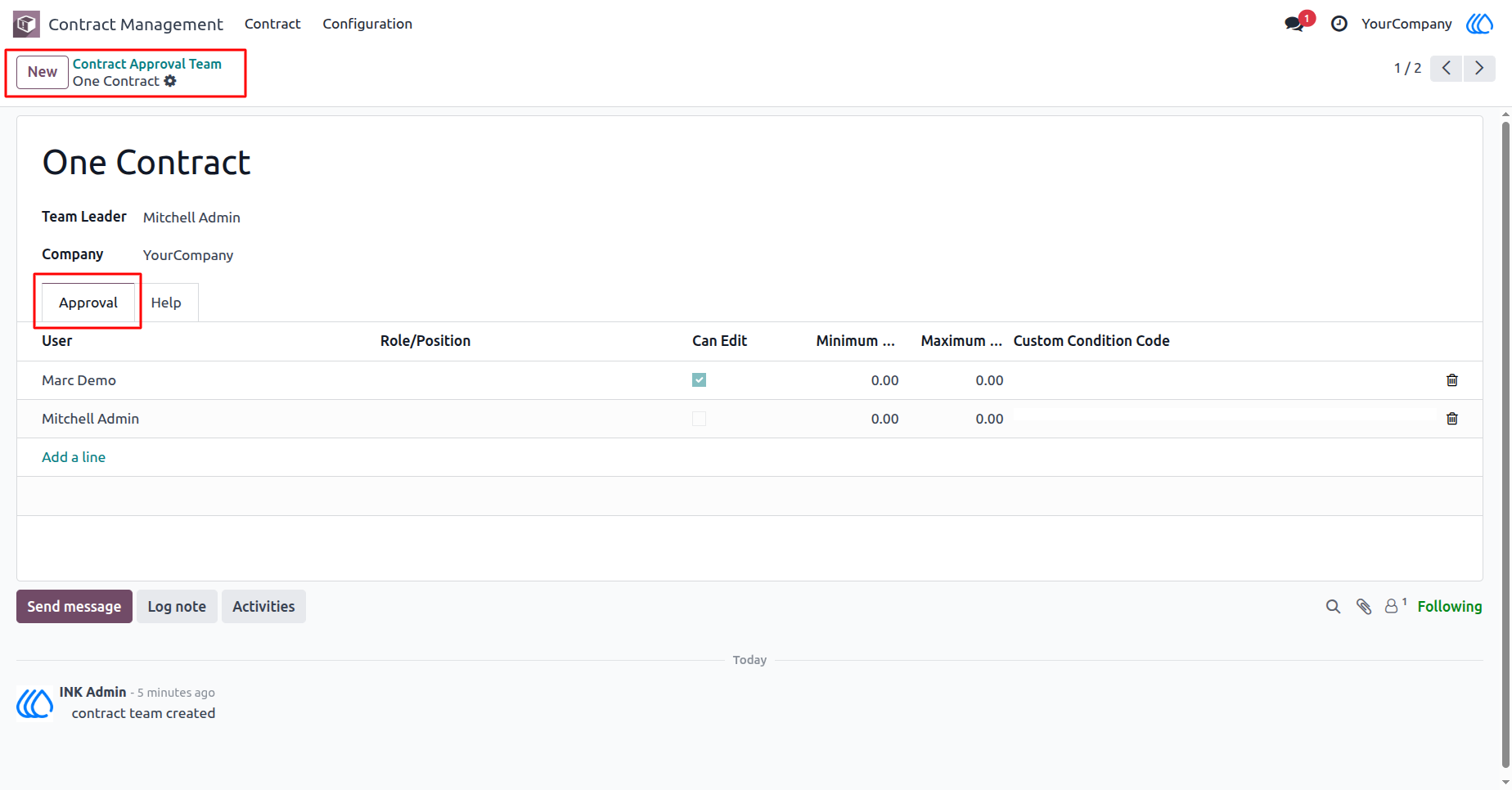The image size is (1512, 790).
Task: Delete the Marc Demo row
Action: point(1452,380)
